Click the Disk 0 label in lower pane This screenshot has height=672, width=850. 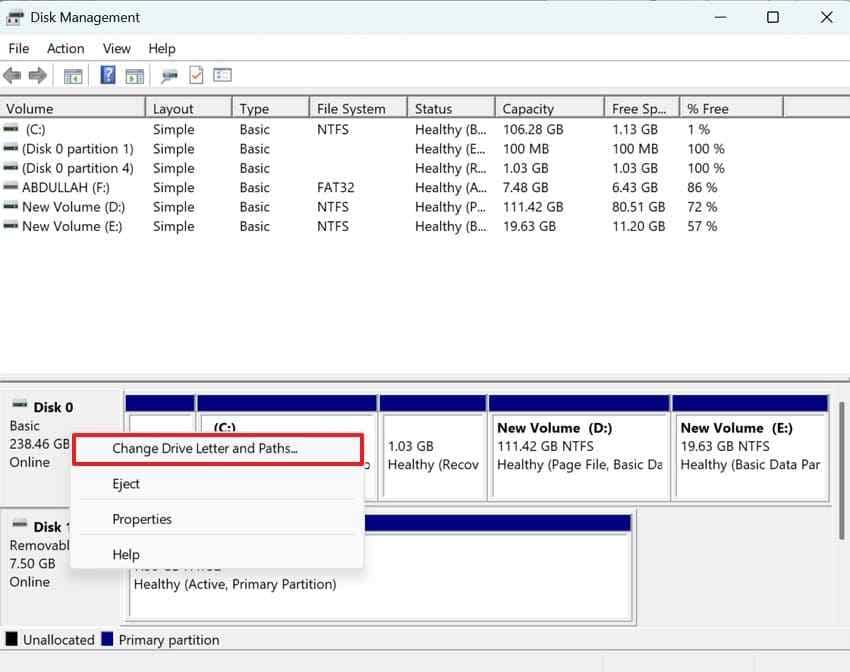53,408
